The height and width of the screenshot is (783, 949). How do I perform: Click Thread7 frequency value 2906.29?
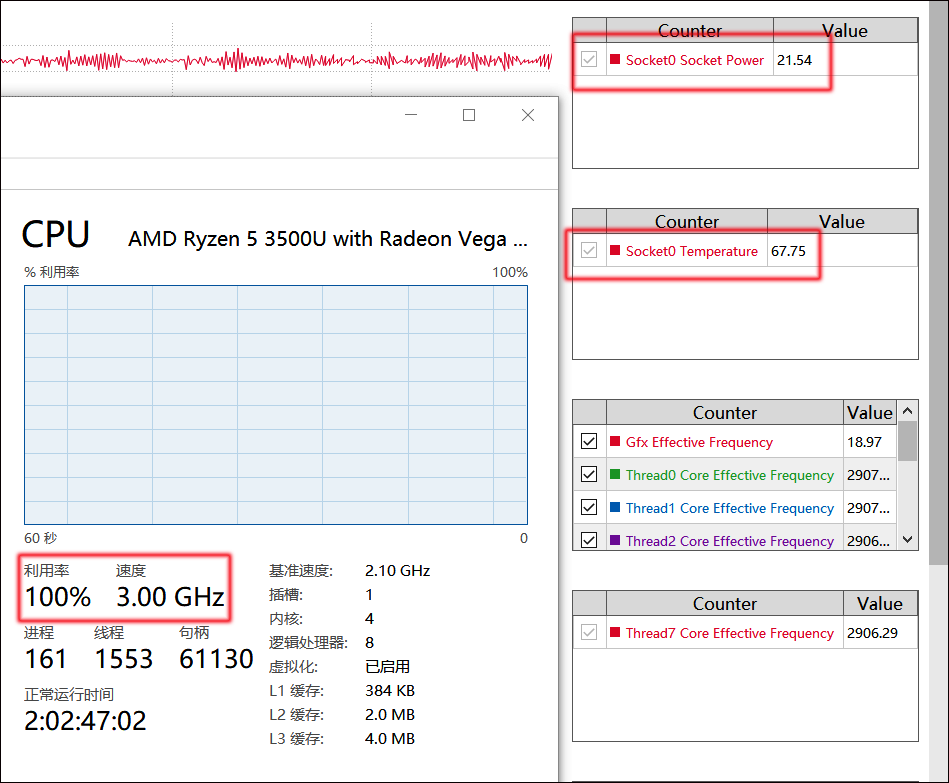(872, 633)
